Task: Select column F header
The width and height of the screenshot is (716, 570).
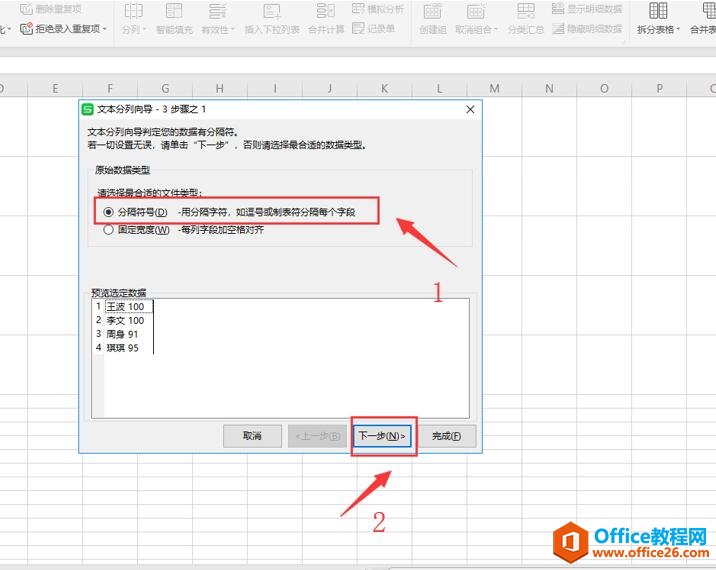Action: 110,89
